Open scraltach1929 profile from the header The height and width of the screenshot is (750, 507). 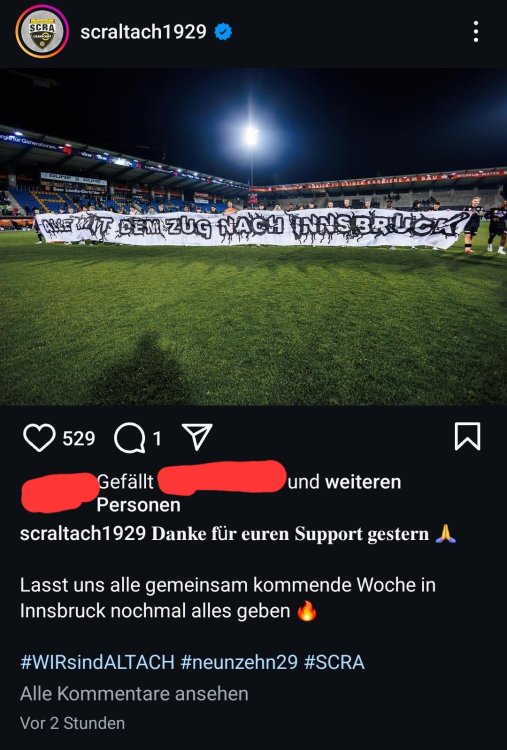pyautogui.click(x=143, y=32)
